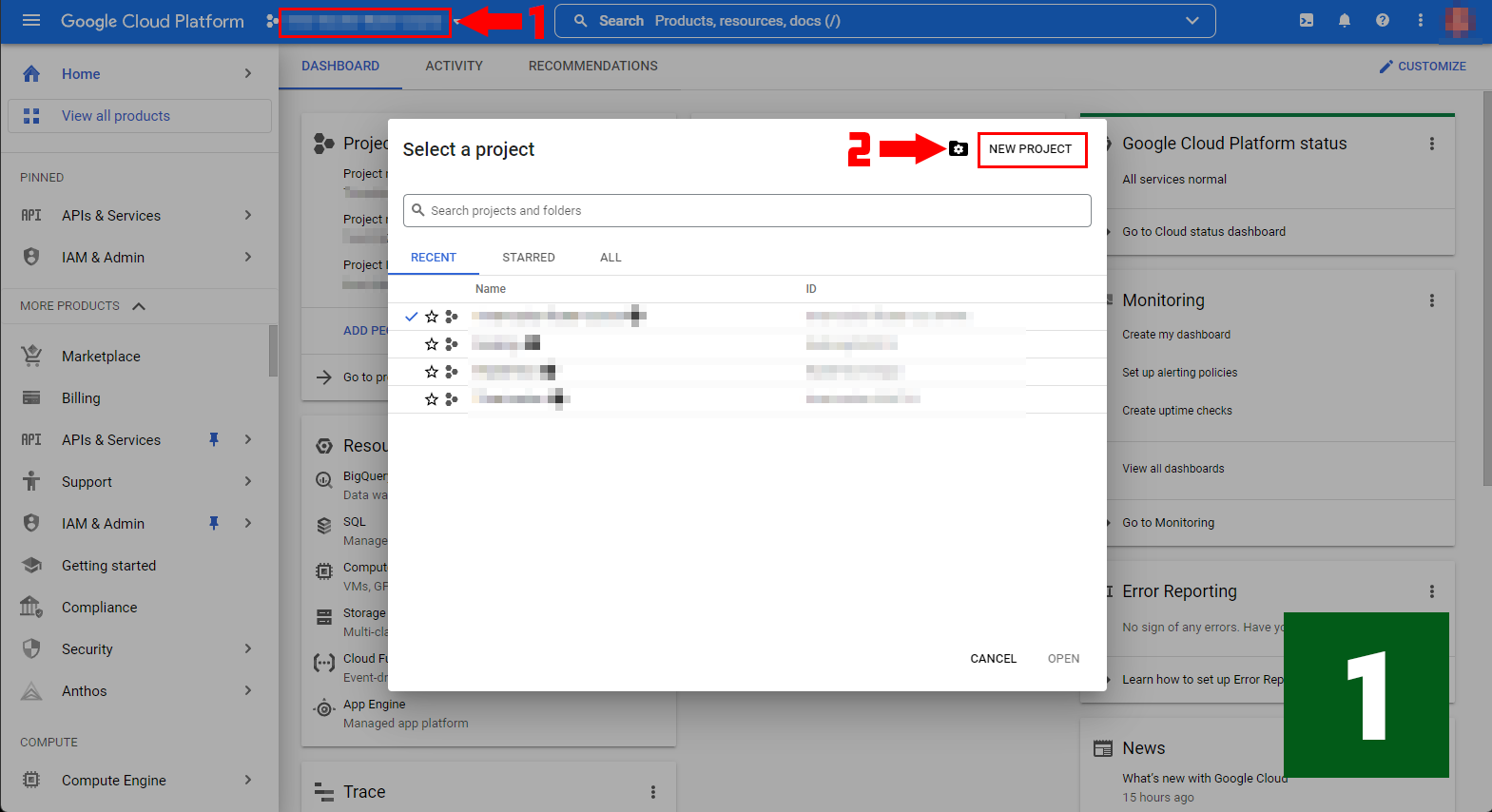
Task: Select the All projects tab
Action: pyautogui.click(x=610, y=258)
